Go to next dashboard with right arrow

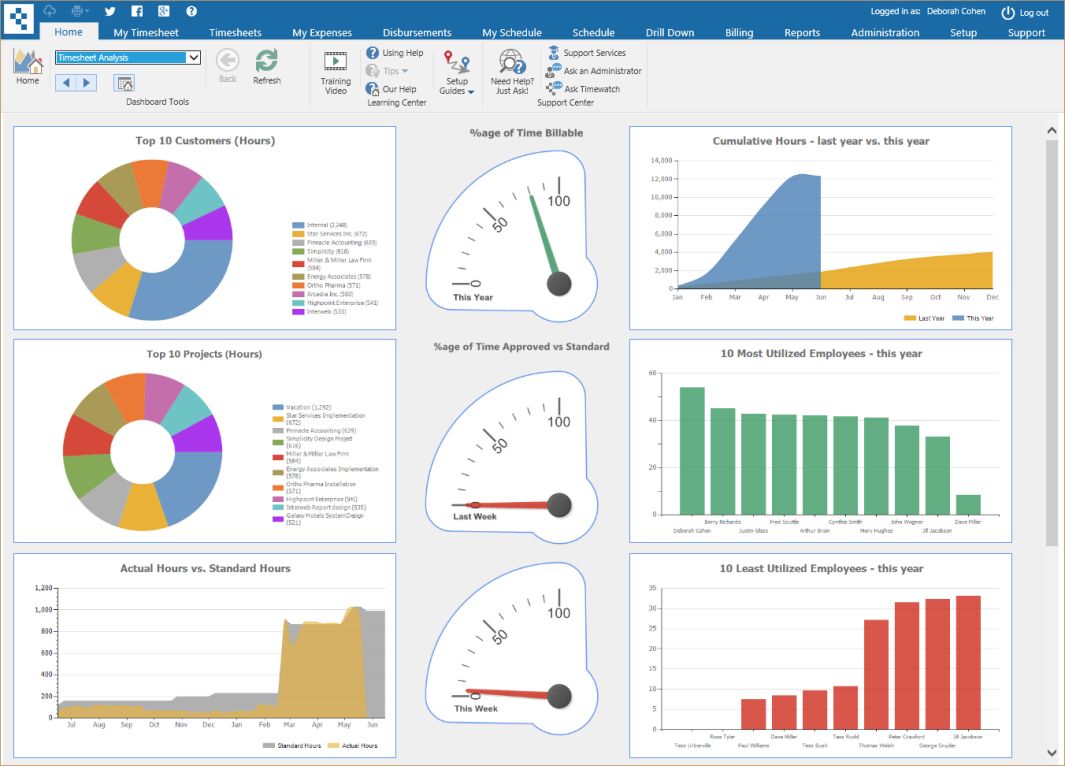86,83
